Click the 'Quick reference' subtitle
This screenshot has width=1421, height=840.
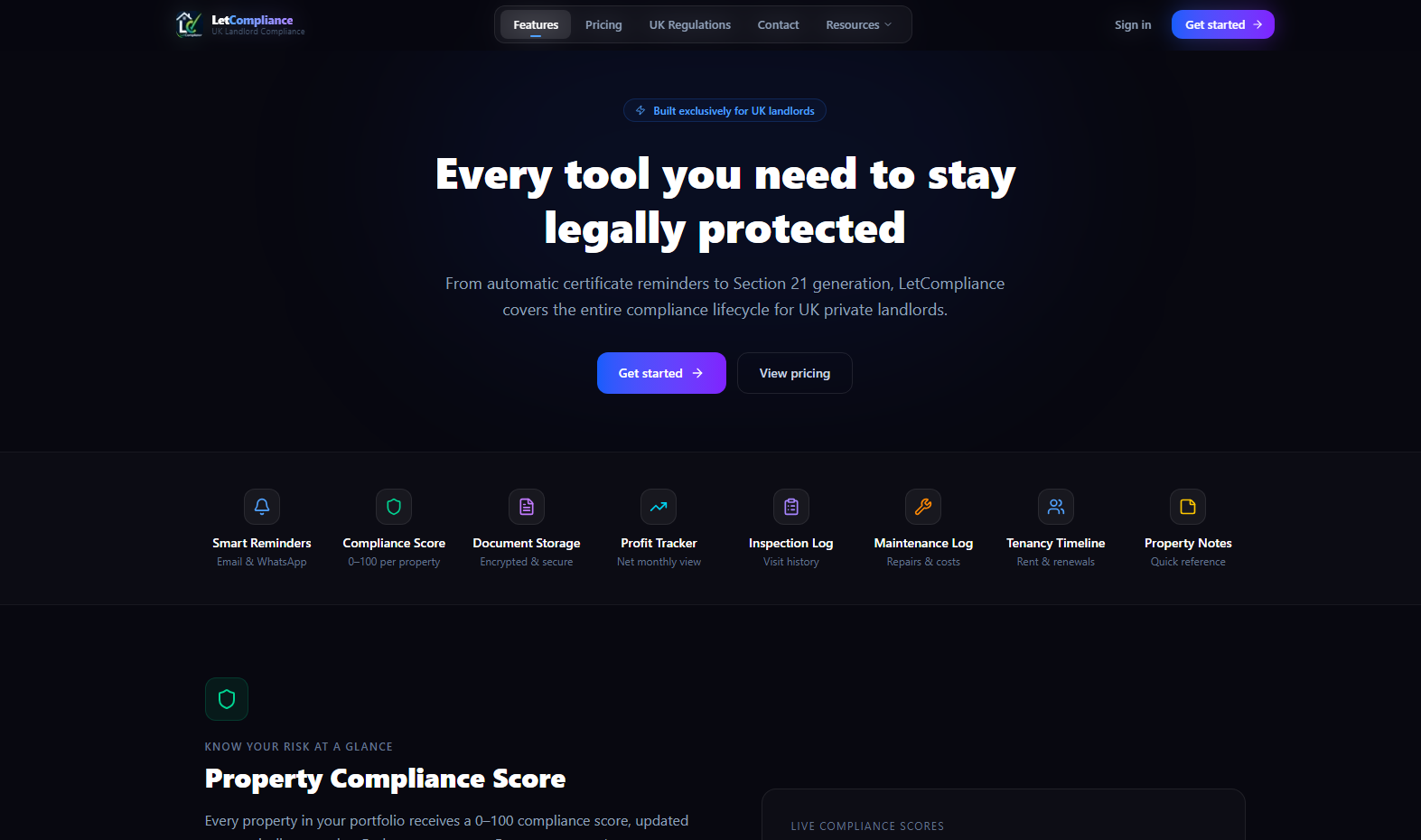[1188, 562]
